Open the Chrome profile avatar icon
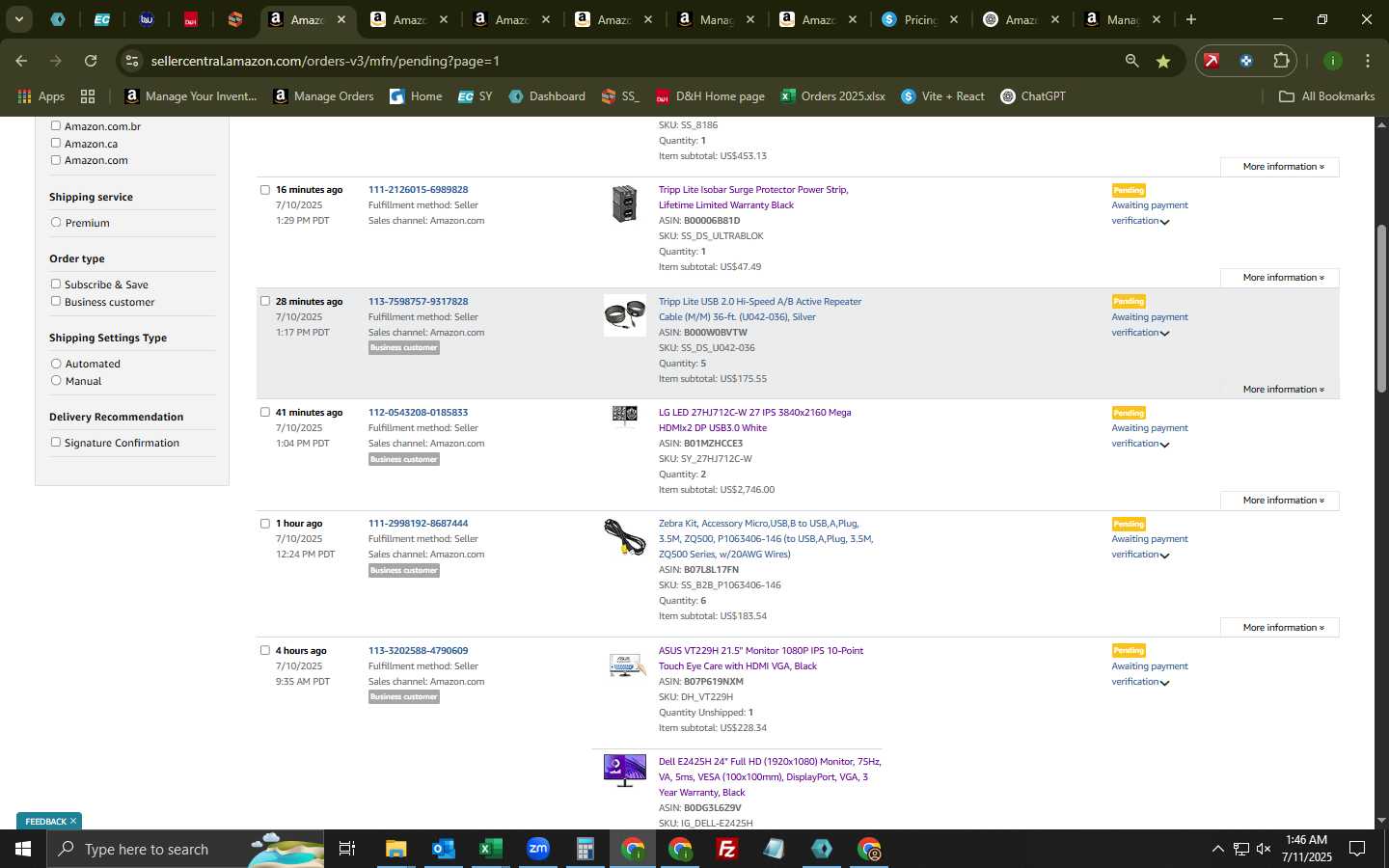The height and width of the screenshot is (868, 1389). (1333, 61)
